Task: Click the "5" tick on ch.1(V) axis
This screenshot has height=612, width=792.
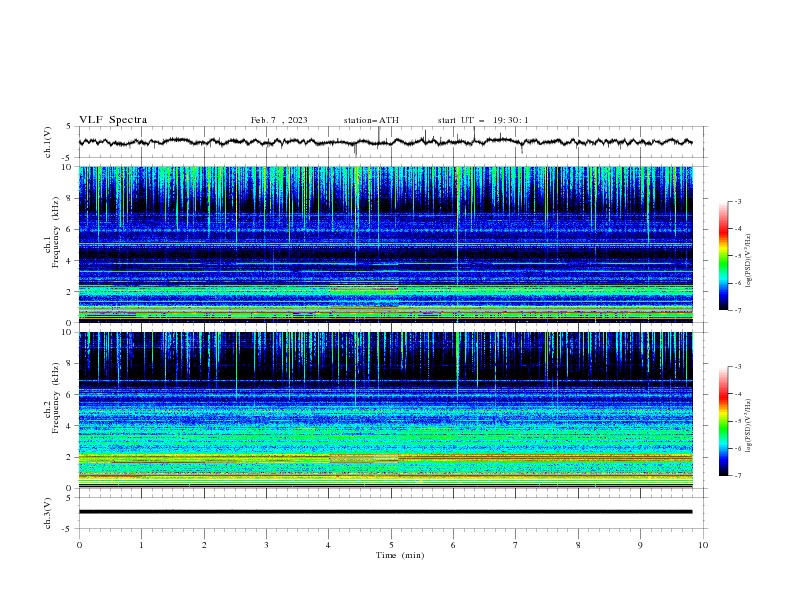Action: (69, 126)
